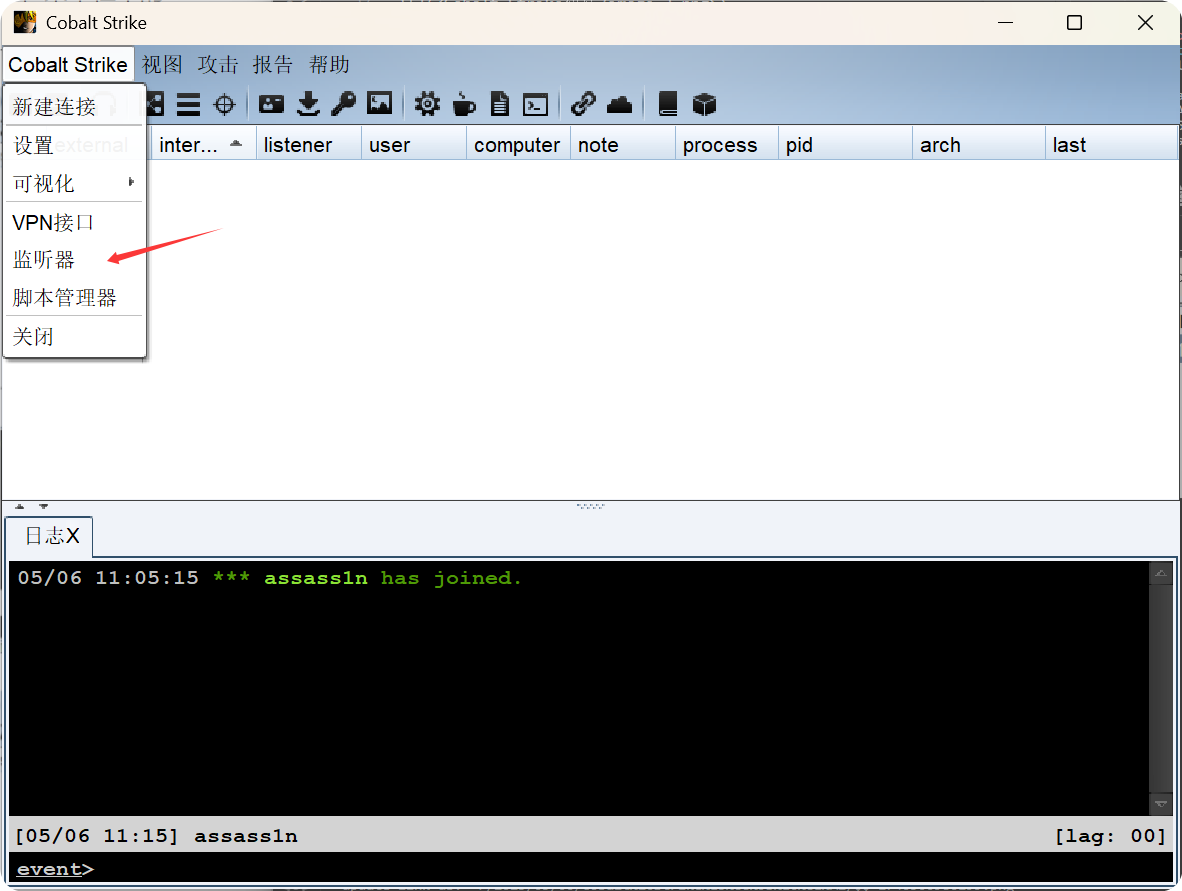The height and width of the screenshot is (891, 1182).
Task: Click the log scrollbar up arrow
Action: point(1161,574)
